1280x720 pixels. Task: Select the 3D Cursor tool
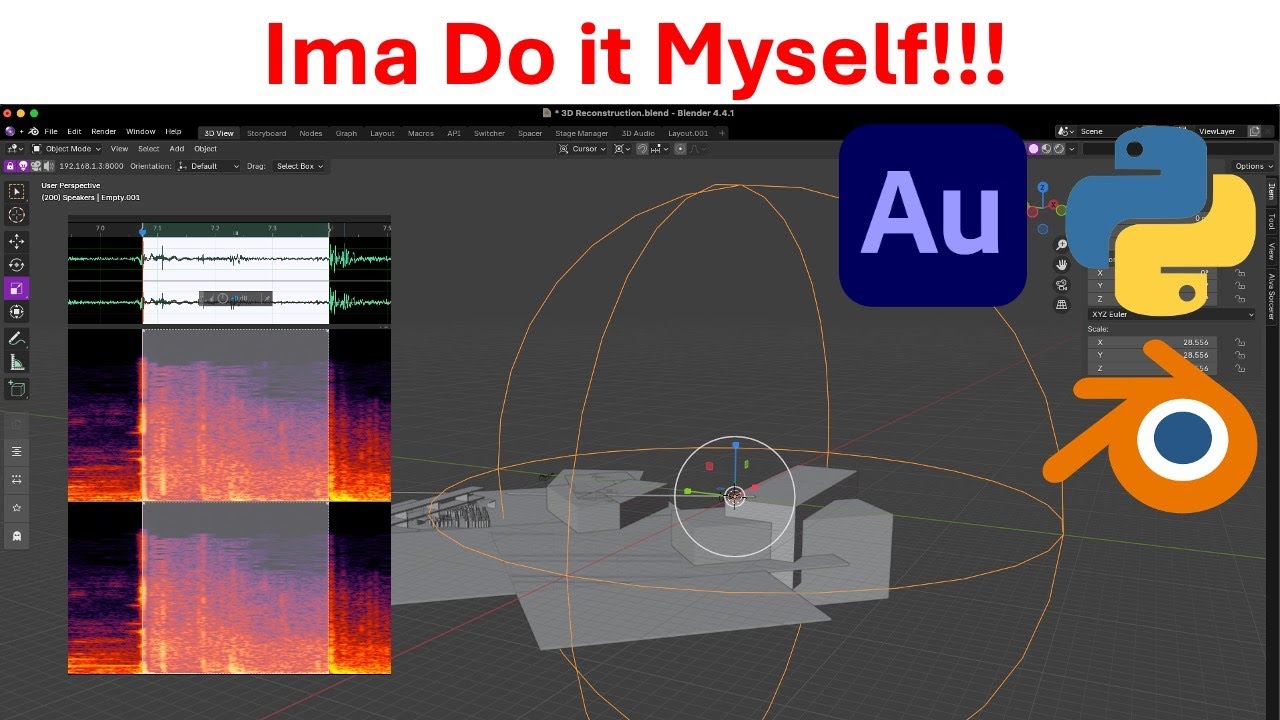point(17,215)
